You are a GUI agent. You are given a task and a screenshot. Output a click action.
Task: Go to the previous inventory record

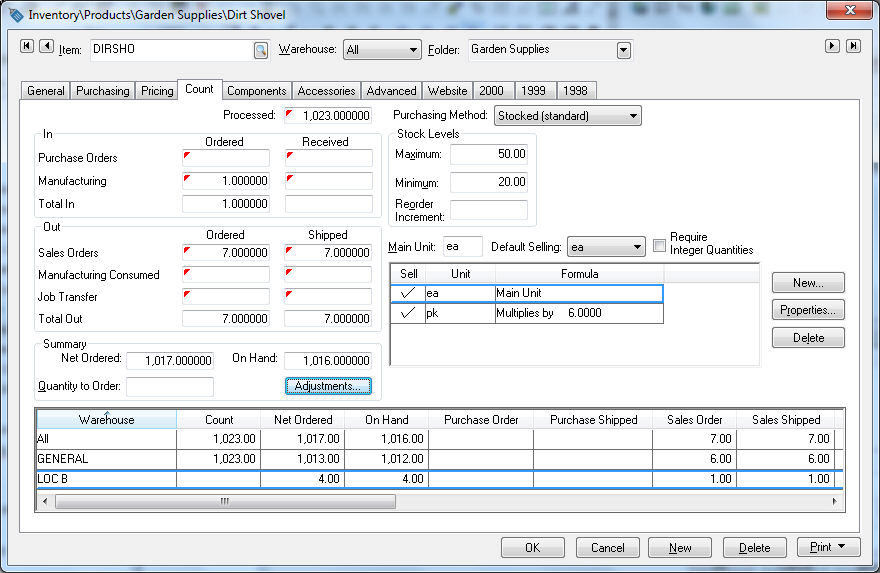point(46,46)
